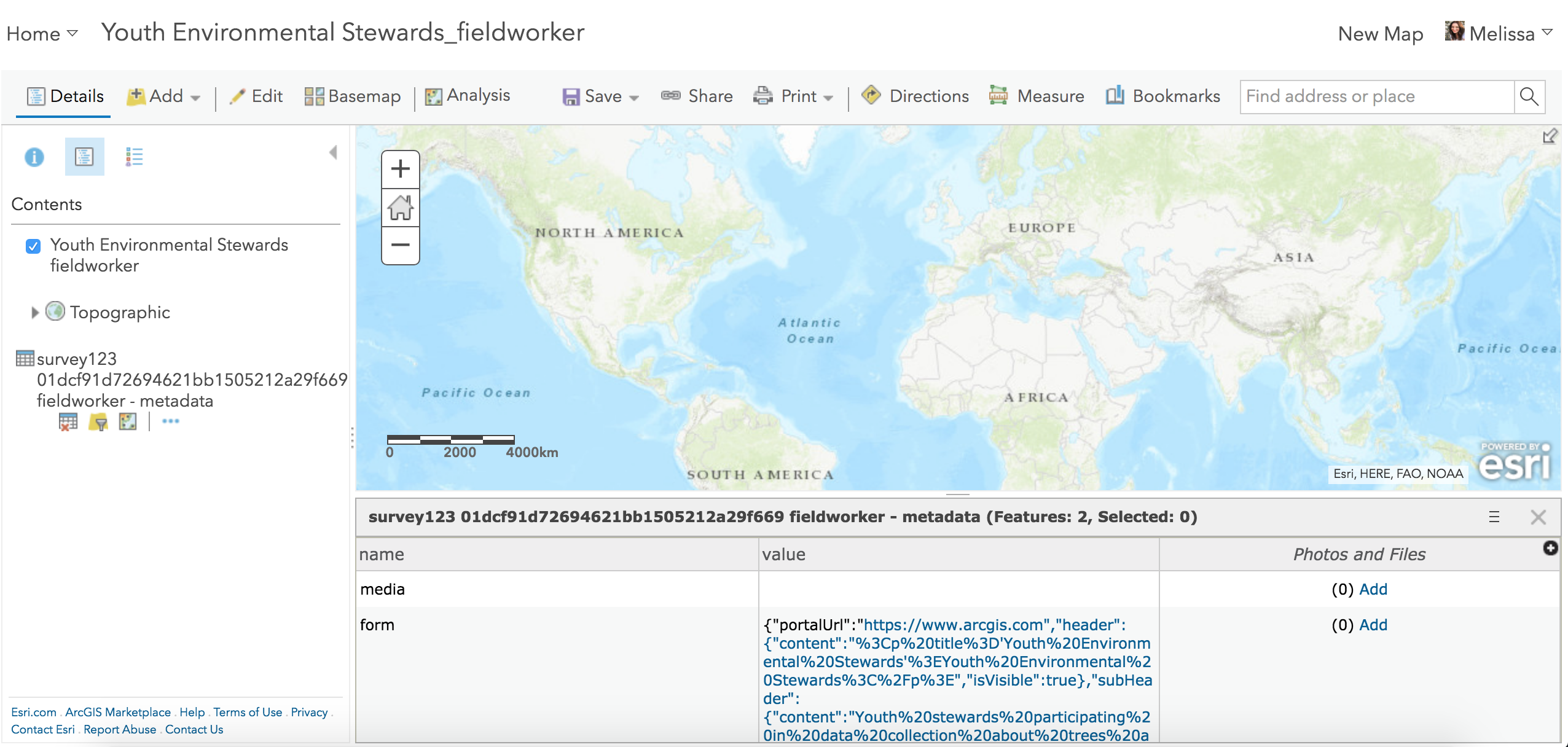This screenshot has width=1568, height=747.
Task: Open analysis icon under survey123 layer
Action: pos(128,421)
